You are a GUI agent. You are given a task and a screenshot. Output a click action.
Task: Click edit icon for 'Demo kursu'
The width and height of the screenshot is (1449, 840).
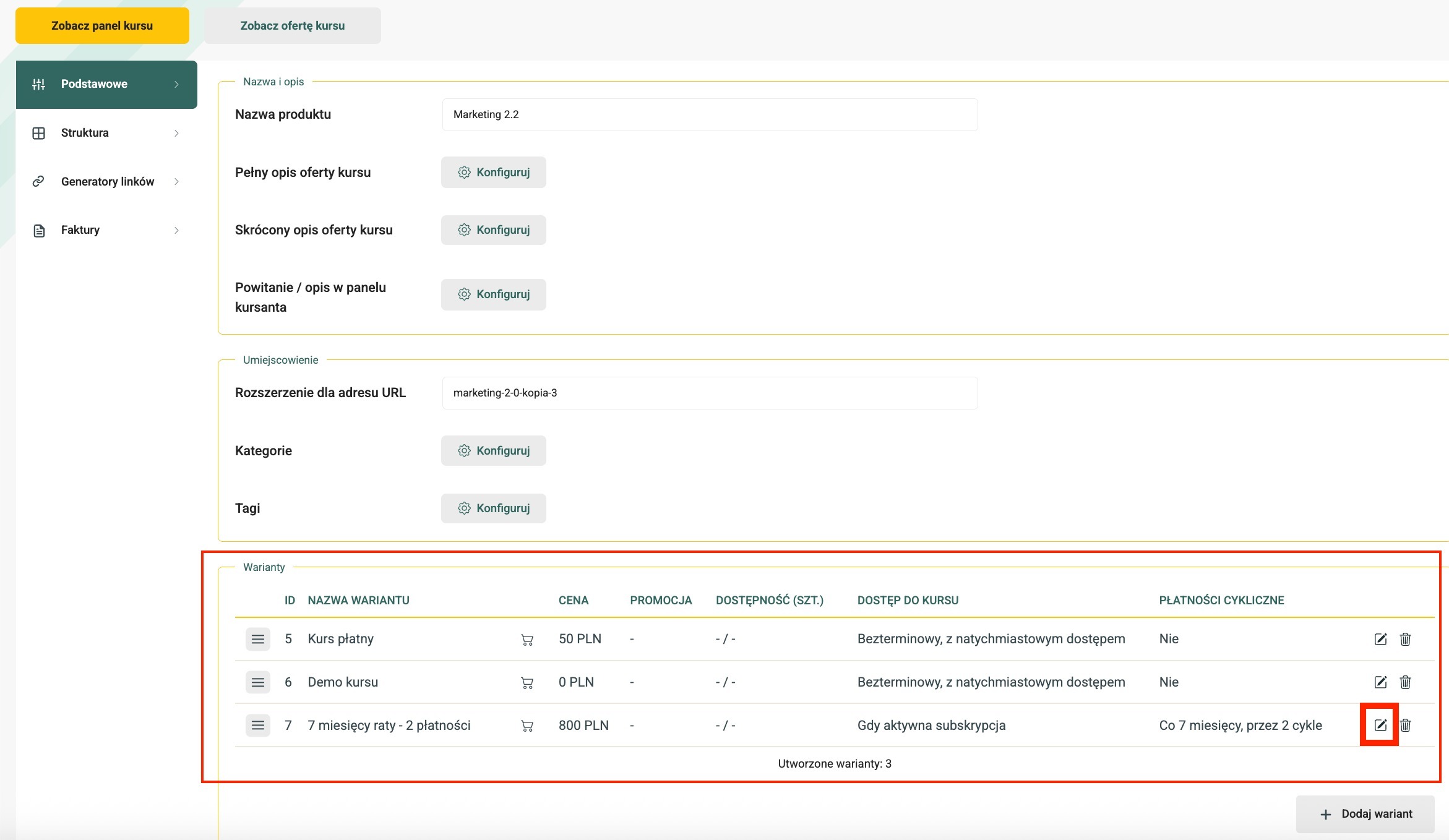1380,682
